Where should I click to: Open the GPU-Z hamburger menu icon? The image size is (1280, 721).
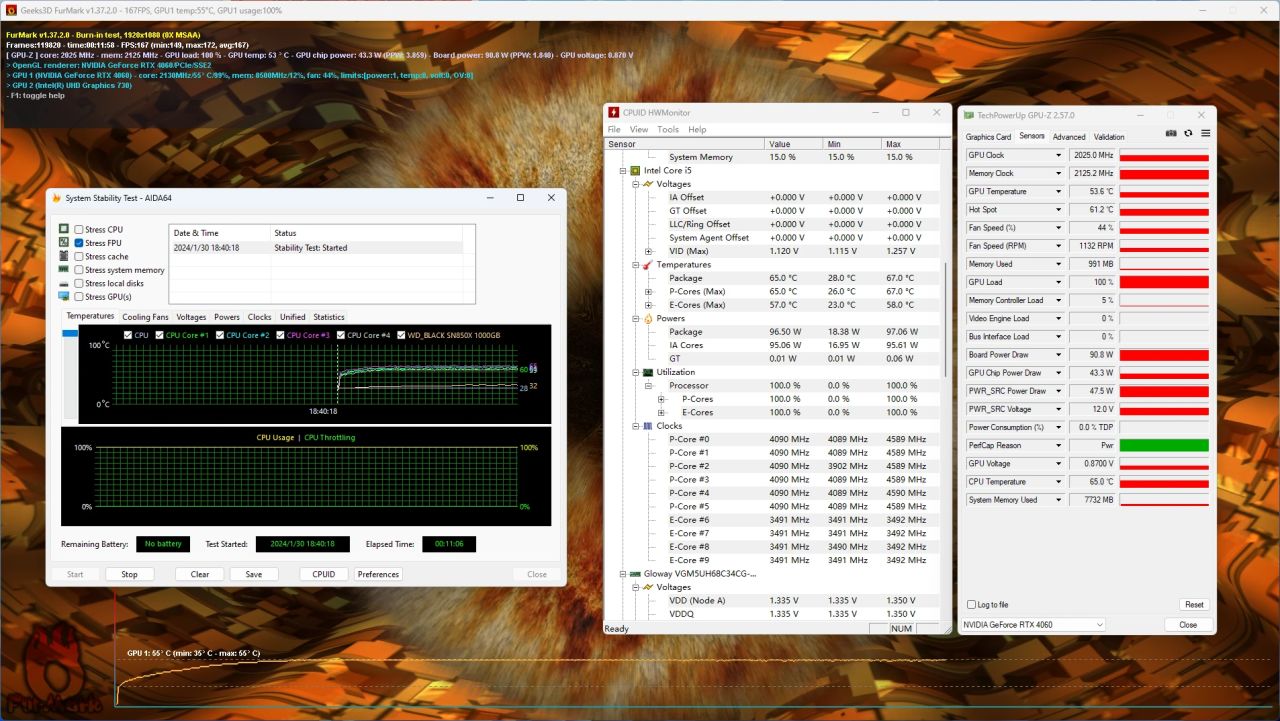(1205, 133)
